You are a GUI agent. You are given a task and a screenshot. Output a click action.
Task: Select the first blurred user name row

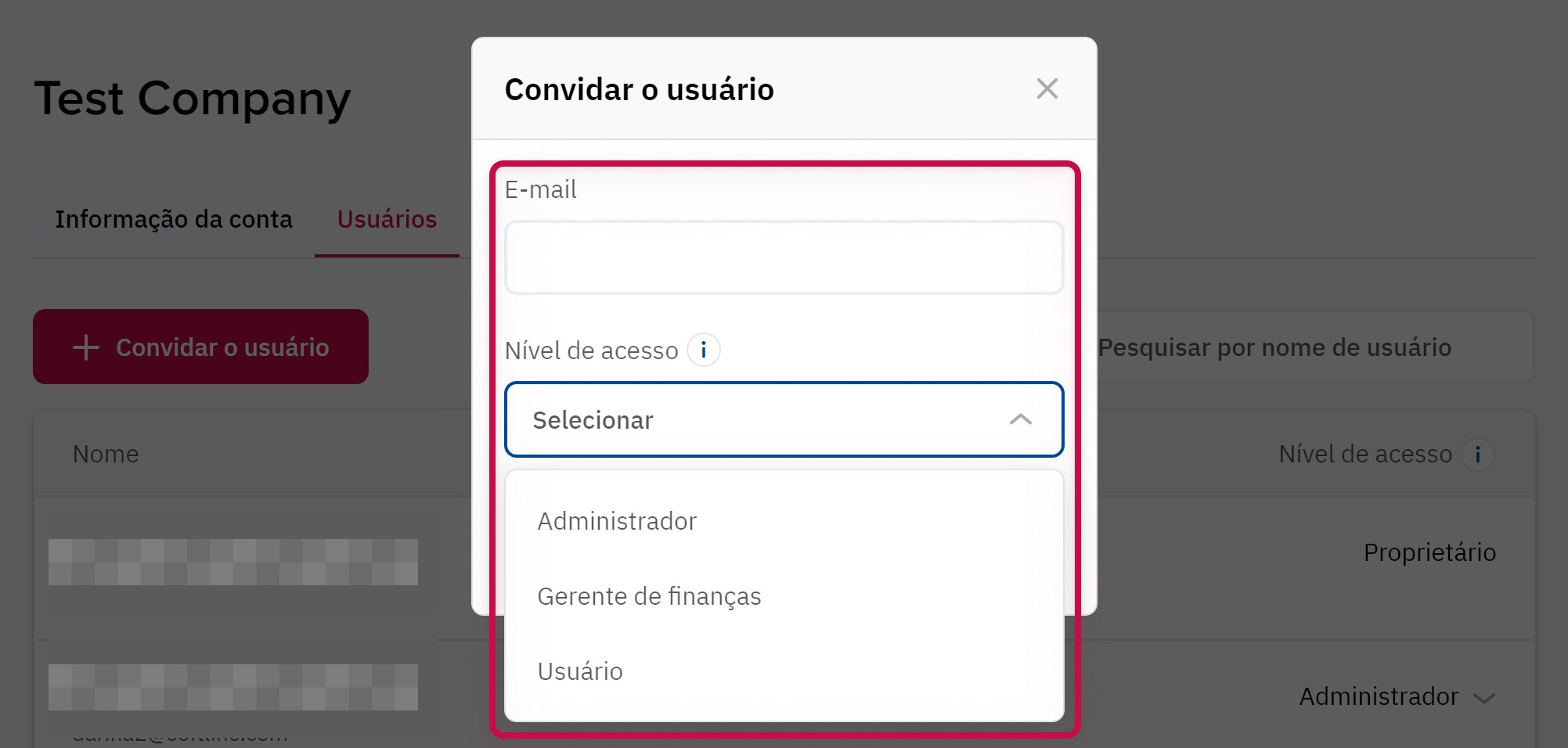click(x=232, y=562)
